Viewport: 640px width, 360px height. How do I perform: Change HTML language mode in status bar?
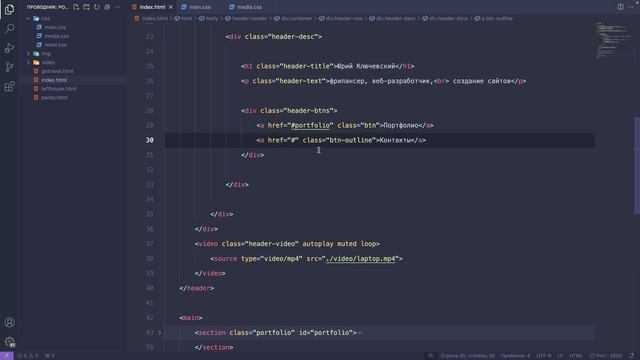[576, 356]
